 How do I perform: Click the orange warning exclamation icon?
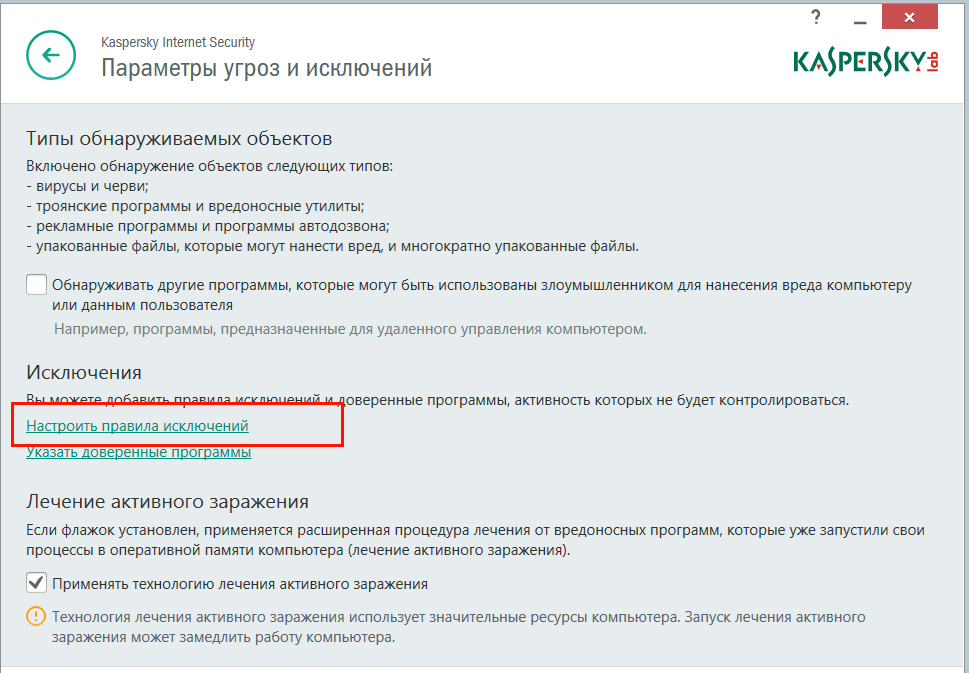36,616
